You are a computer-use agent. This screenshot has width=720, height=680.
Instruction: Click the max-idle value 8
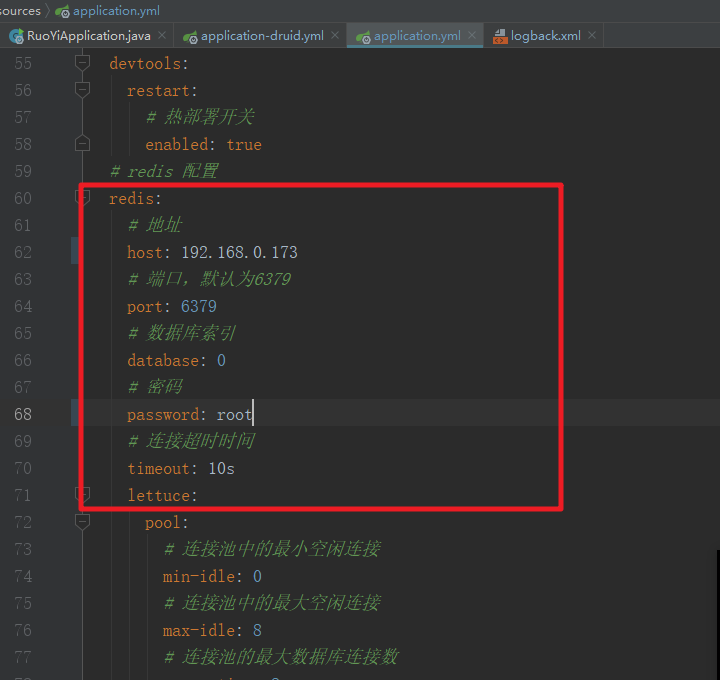point(257,631)
